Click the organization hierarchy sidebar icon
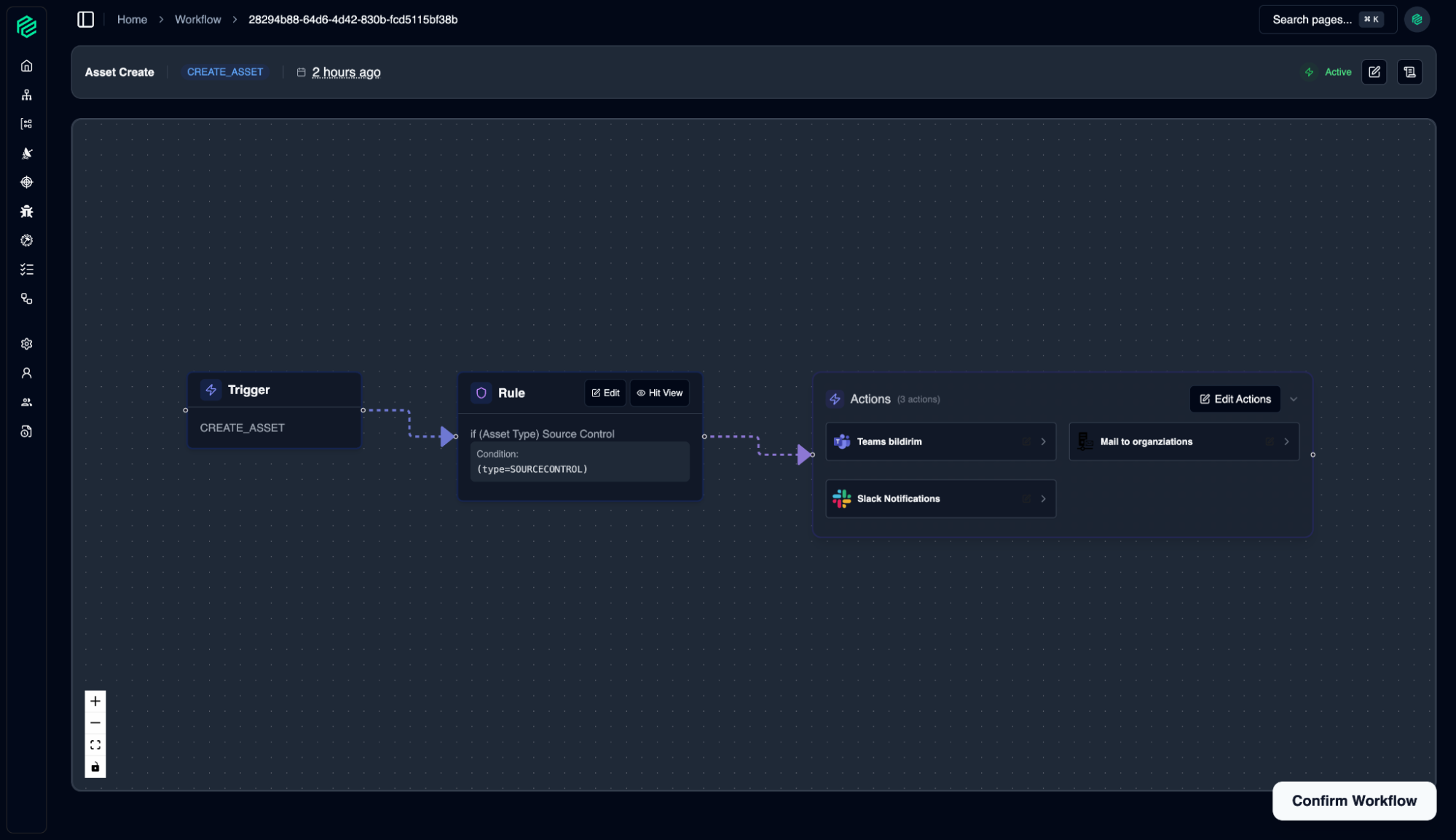This screenshot has height=840, width=1456. (x=27, y=95)
